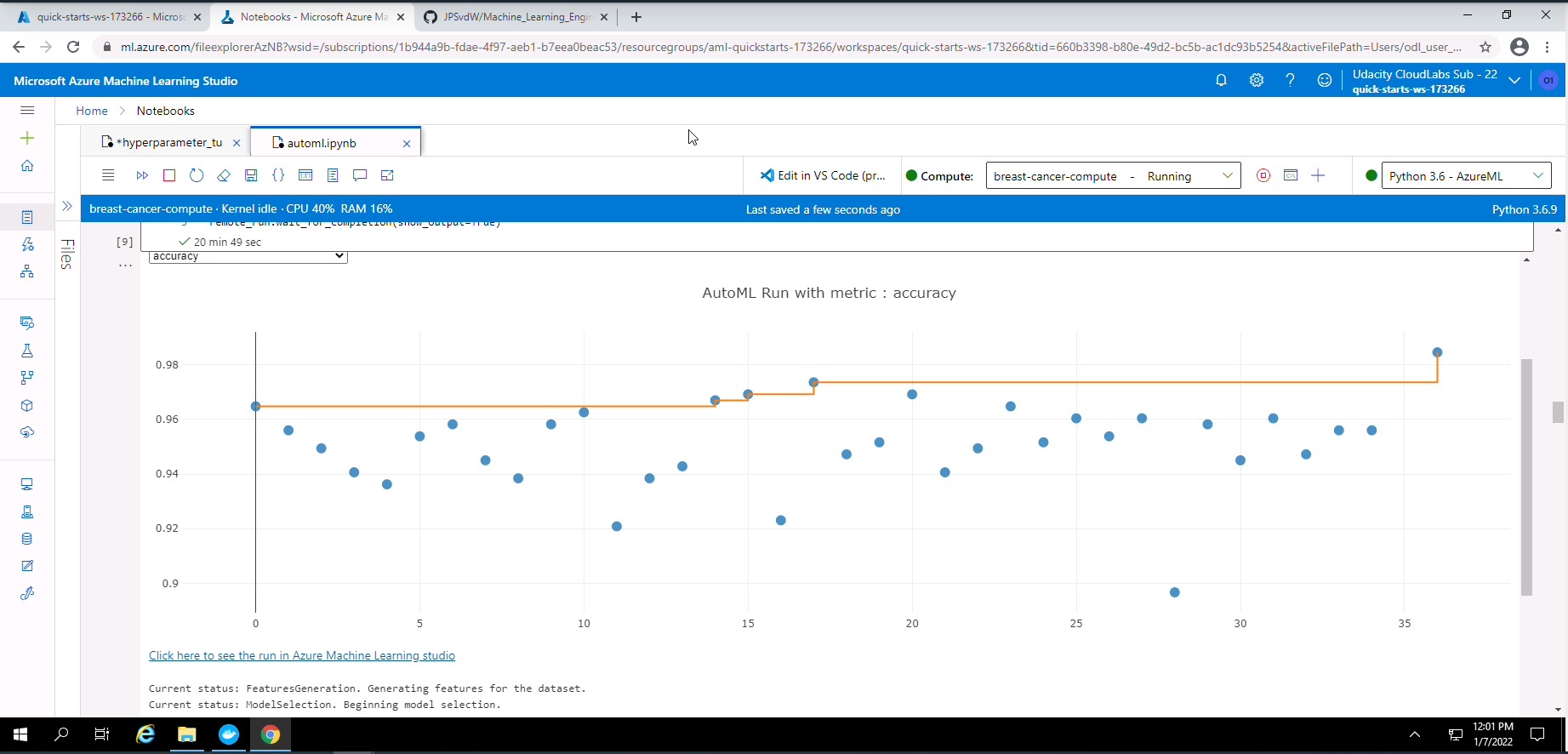The width and height of the screenshot is (1568, 754).
Task: Open the terminal-style toolbar icon
Action: (x=305, y=175)
